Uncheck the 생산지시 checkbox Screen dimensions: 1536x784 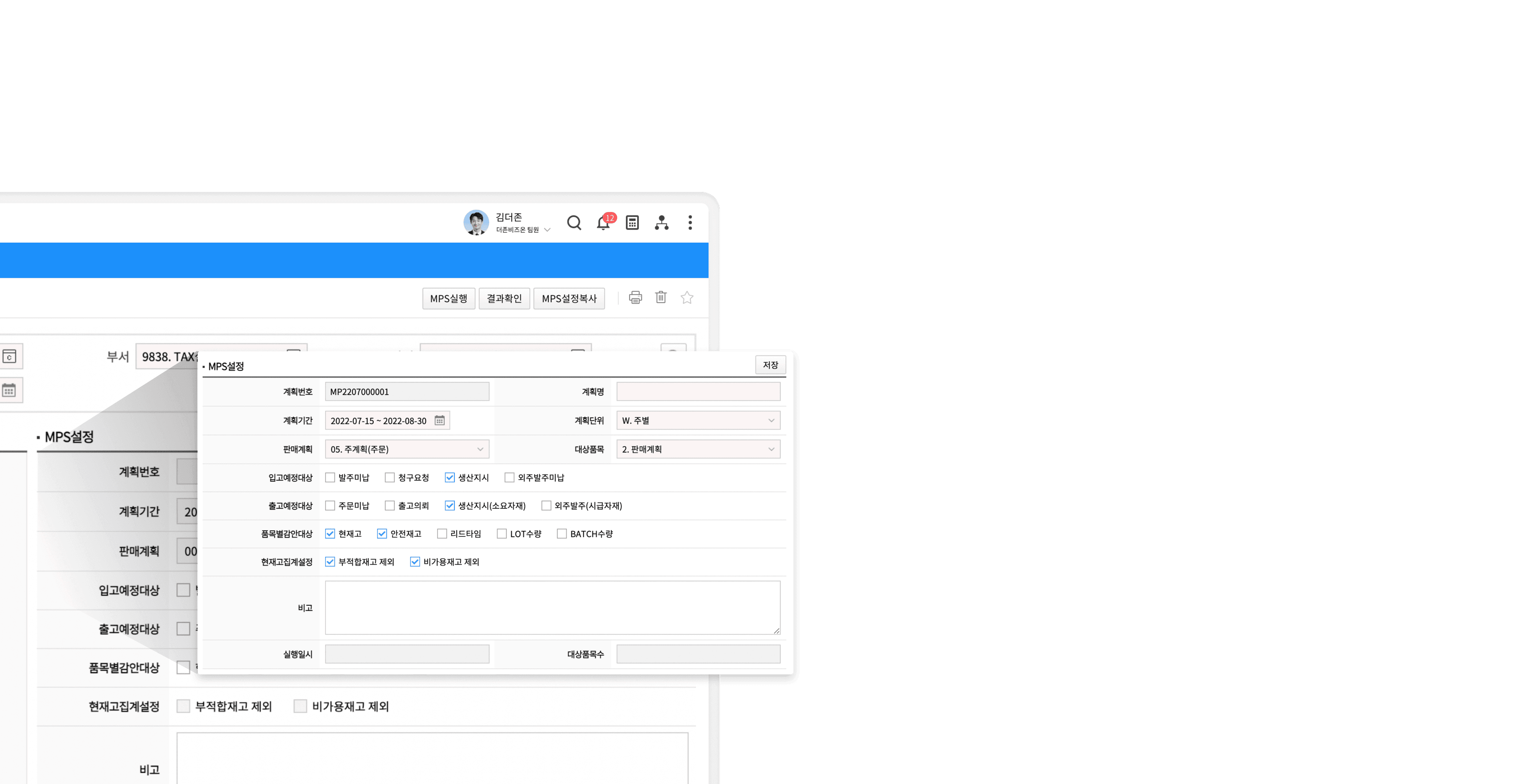point(450,478)
